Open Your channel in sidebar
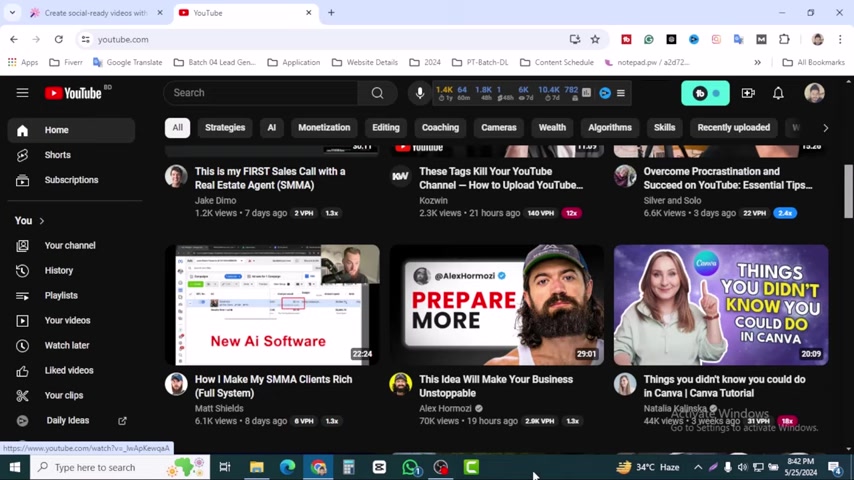This screenshot has width=854, height=480. [x=71, y=246]
